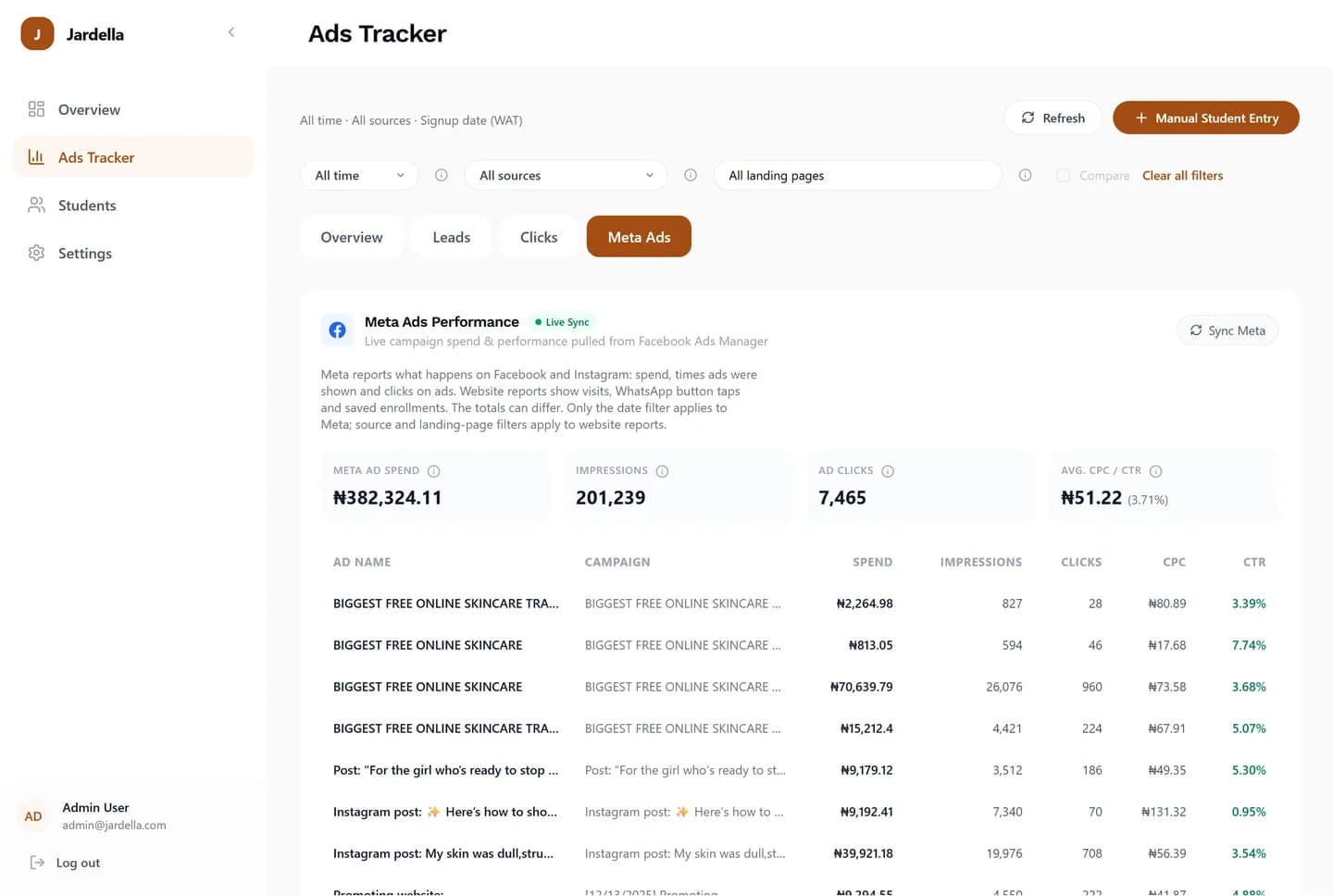The image size is (1333, 896).
Task: Click the Post: "For the girl who's ready ad name
Action: [445, 770]
